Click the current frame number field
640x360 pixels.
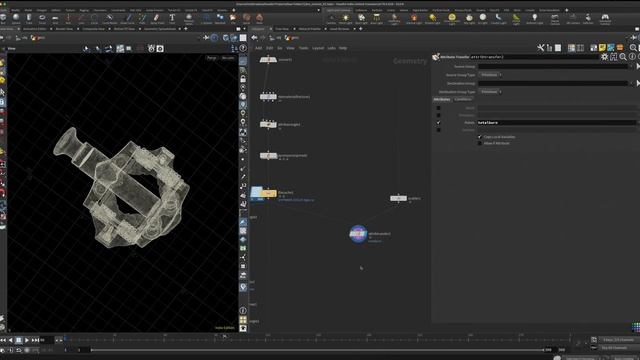tap(47, 340)
